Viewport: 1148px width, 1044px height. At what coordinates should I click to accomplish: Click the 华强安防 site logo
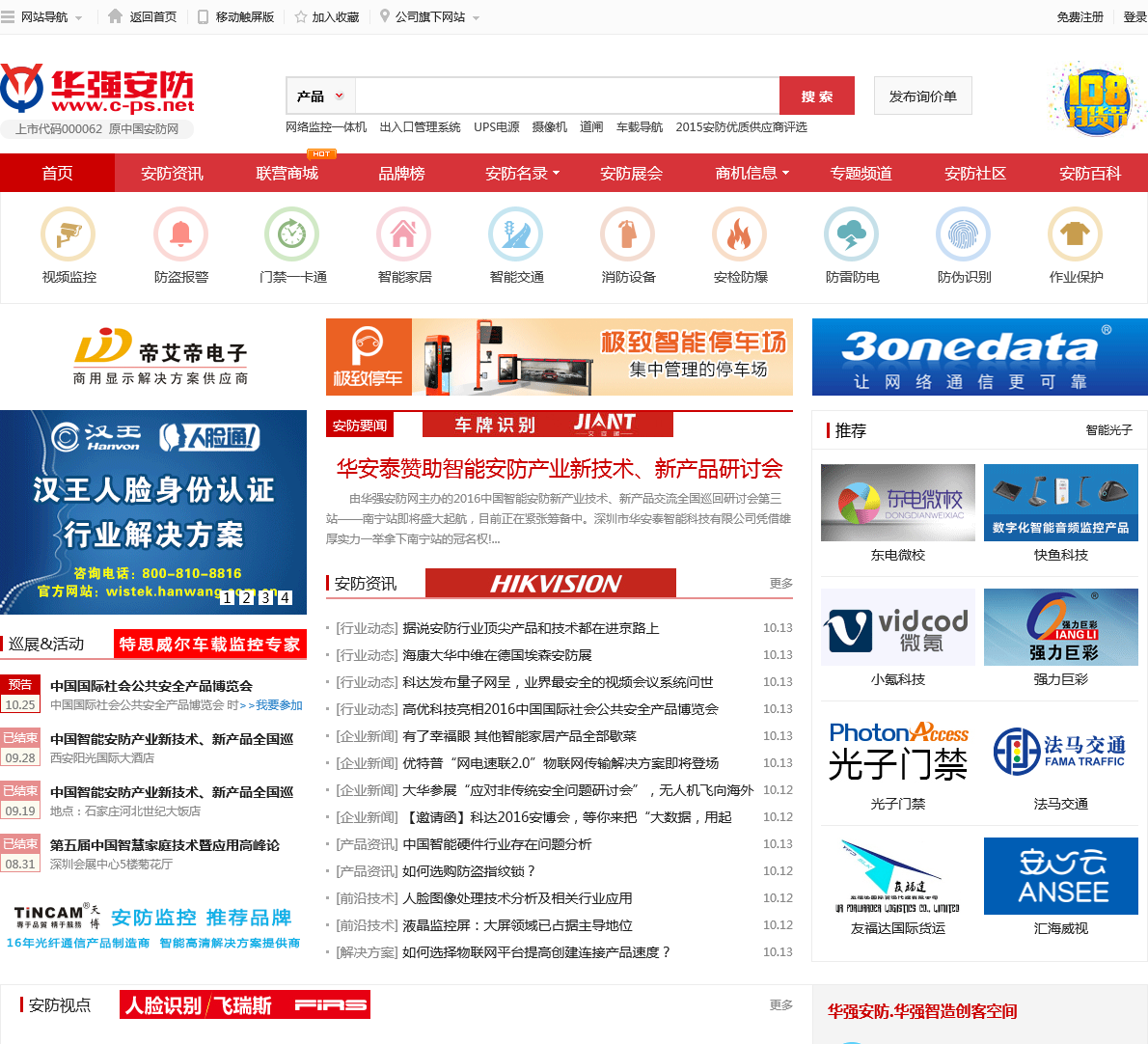tap(97, 90)
